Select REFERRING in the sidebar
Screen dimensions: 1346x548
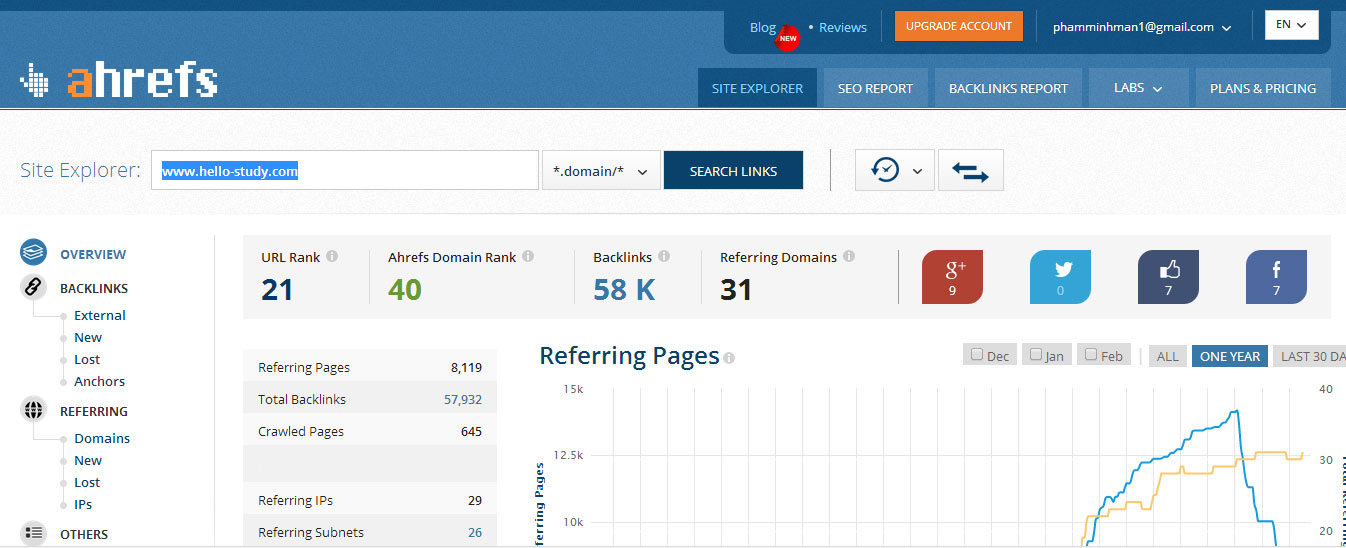tap(94, 411)
